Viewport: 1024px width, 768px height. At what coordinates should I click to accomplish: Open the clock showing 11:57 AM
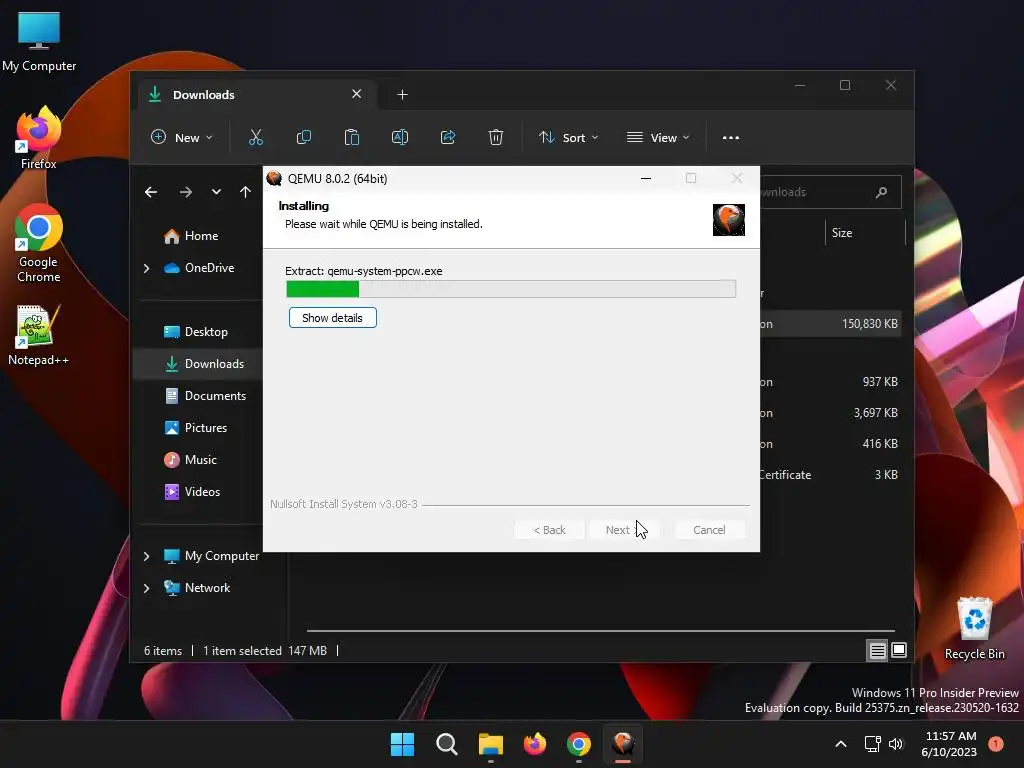(x=950, y=744)
